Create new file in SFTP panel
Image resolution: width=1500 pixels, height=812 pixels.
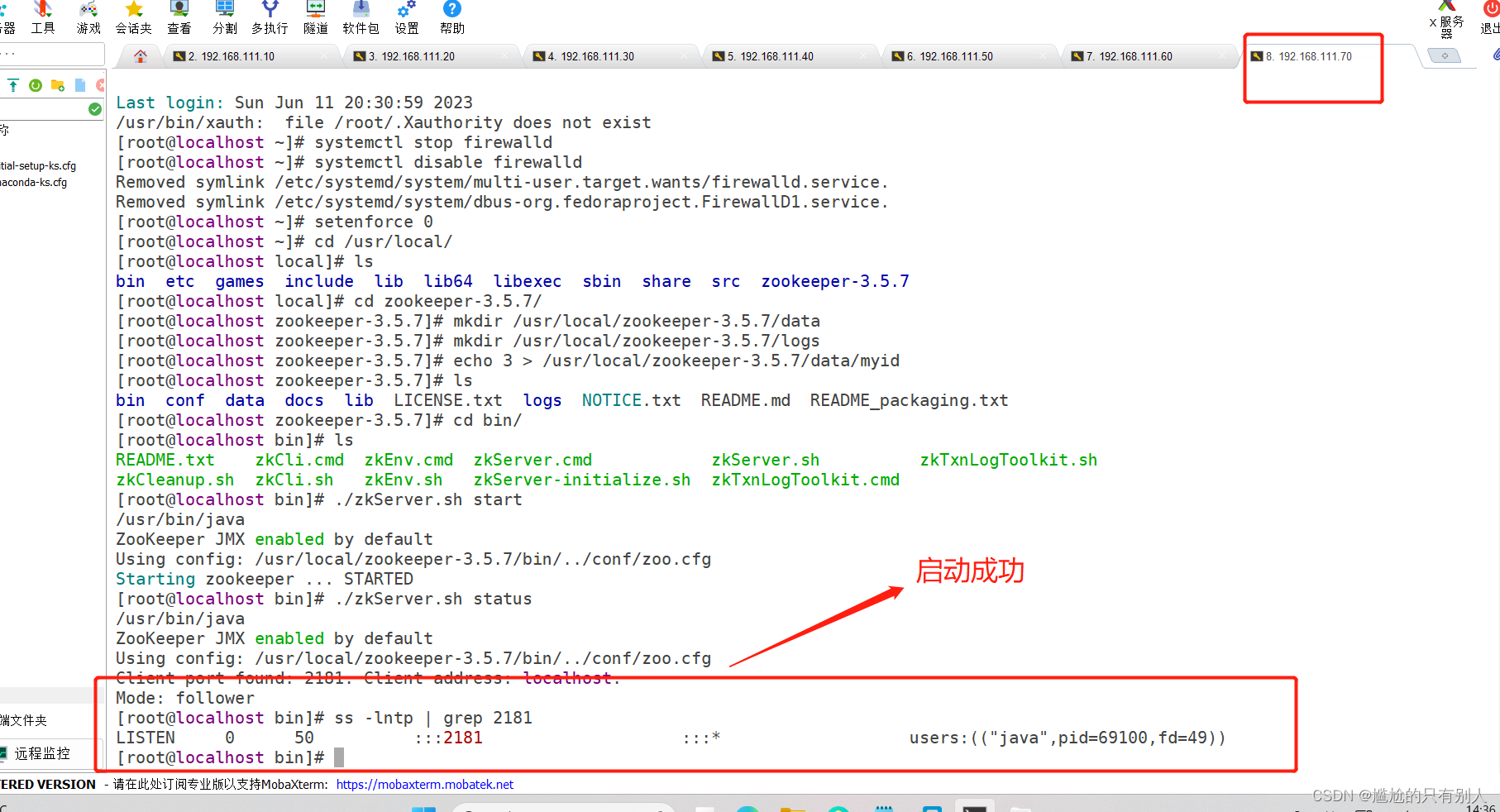click(x=80, y=85)
